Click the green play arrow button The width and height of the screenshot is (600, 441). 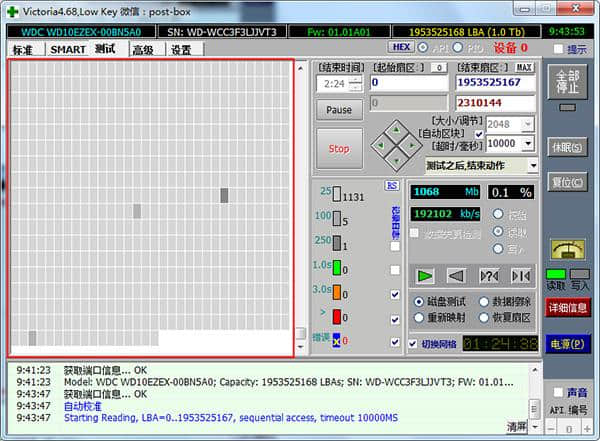pos(425,276)
